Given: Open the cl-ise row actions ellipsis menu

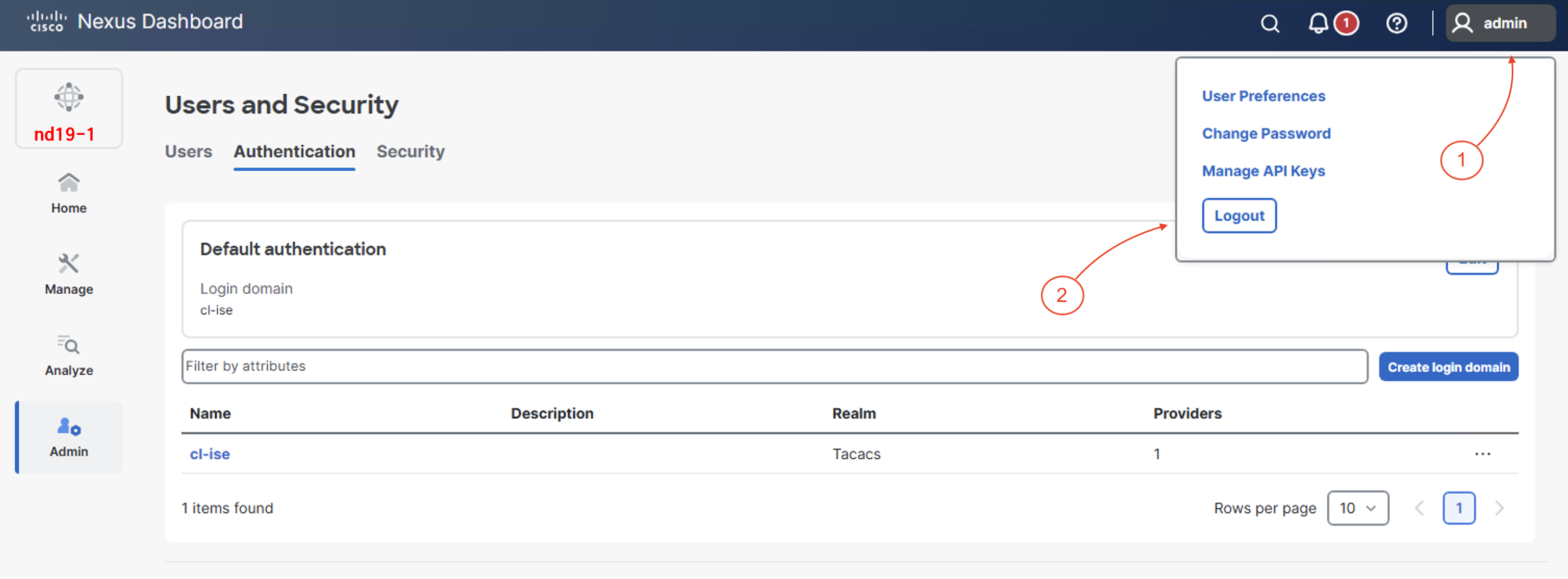Looking at the screenshot, I should (x=1482, y=454).
